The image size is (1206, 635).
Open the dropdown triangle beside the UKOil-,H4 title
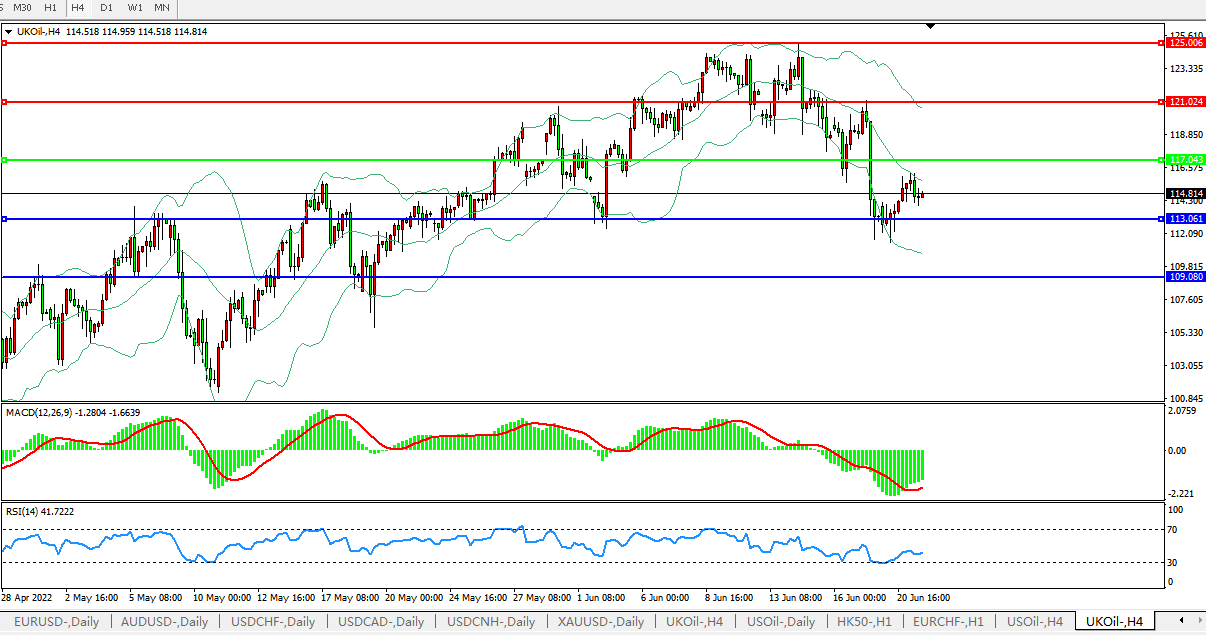9,32
